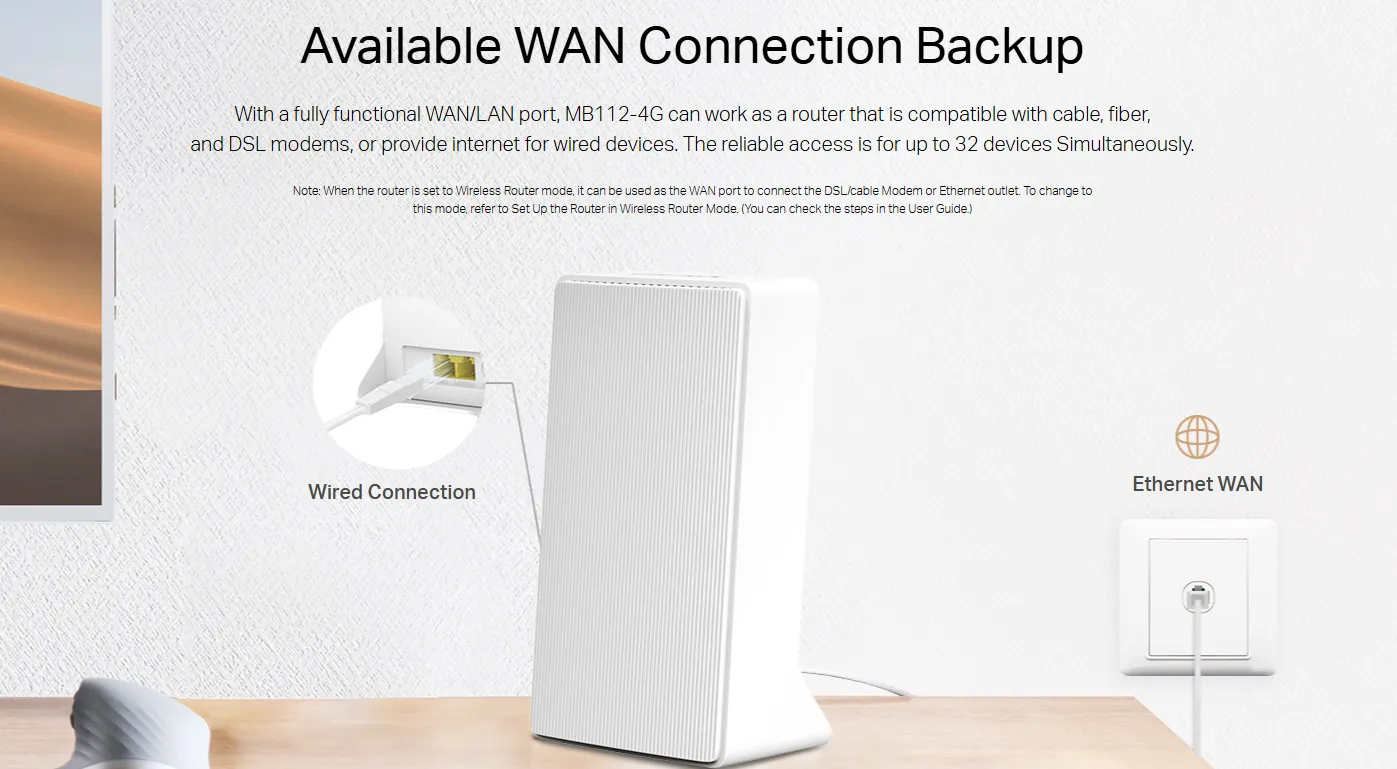Select the Wired Connection label
The image size is (1397, 769).
pos(392,492)
